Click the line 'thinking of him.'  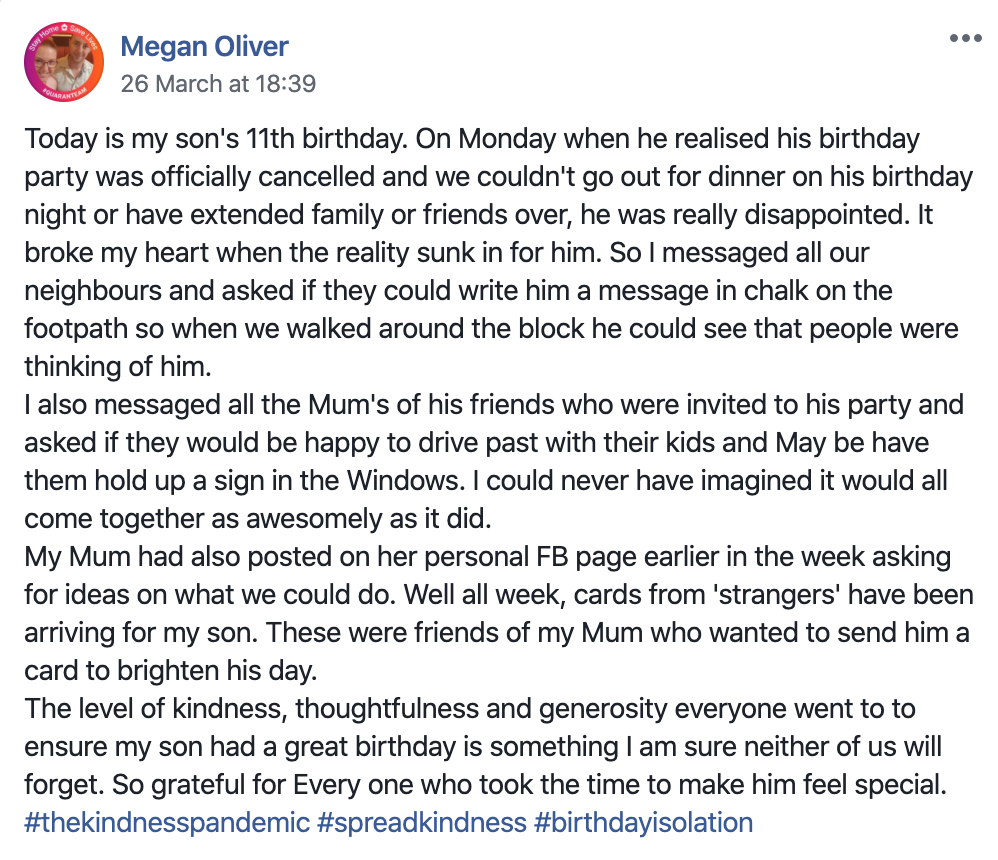[x=118, y=367]
